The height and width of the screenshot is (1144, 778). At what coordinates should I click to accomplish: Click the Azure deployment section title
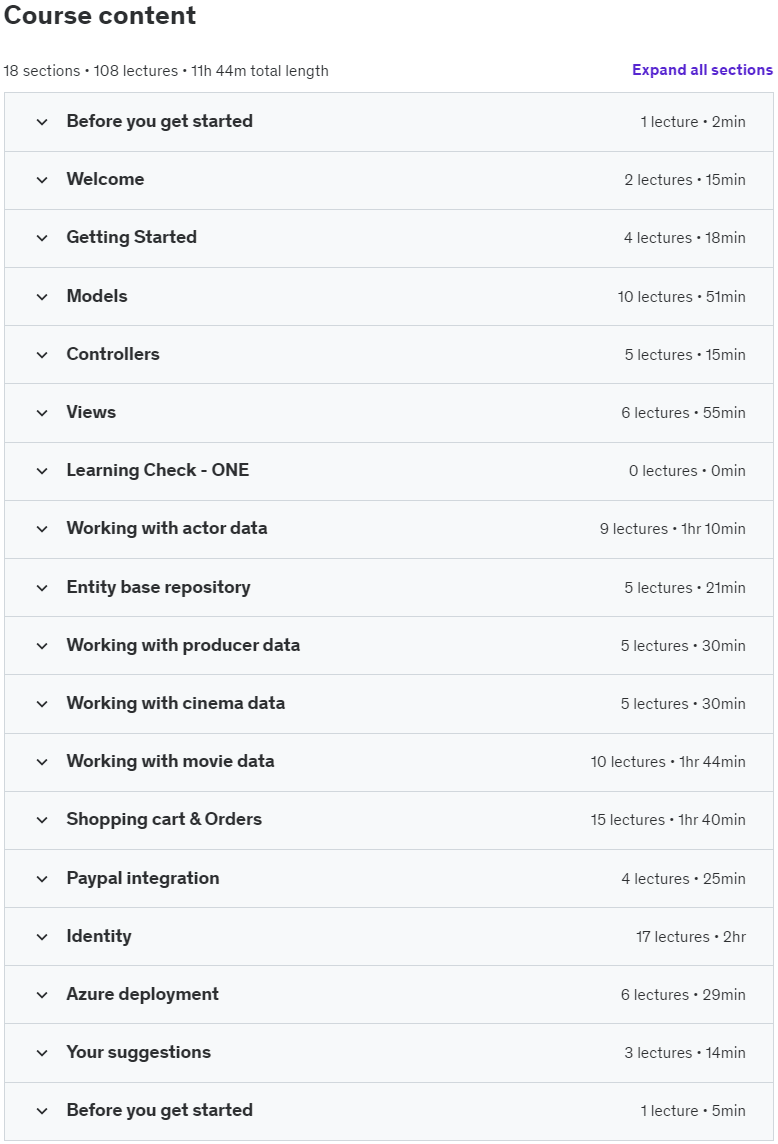click(x=142, y=994)
